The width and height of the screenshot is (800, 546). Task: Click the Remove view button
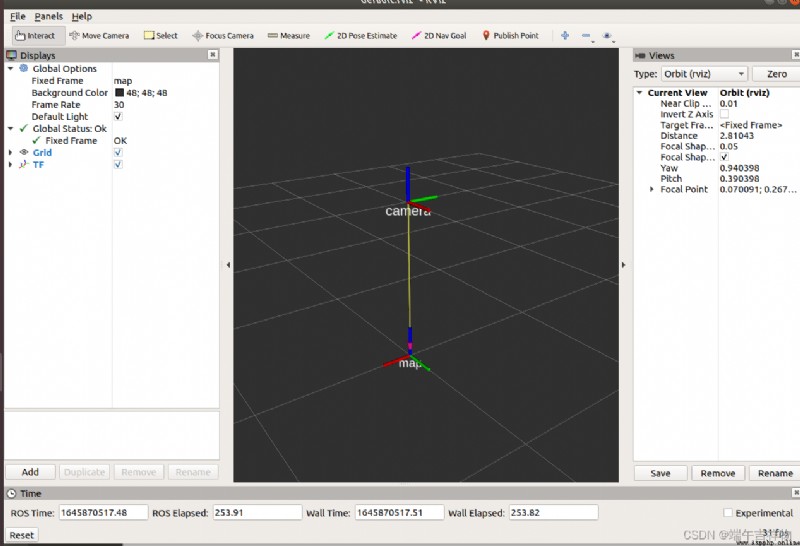pos(717,473)
